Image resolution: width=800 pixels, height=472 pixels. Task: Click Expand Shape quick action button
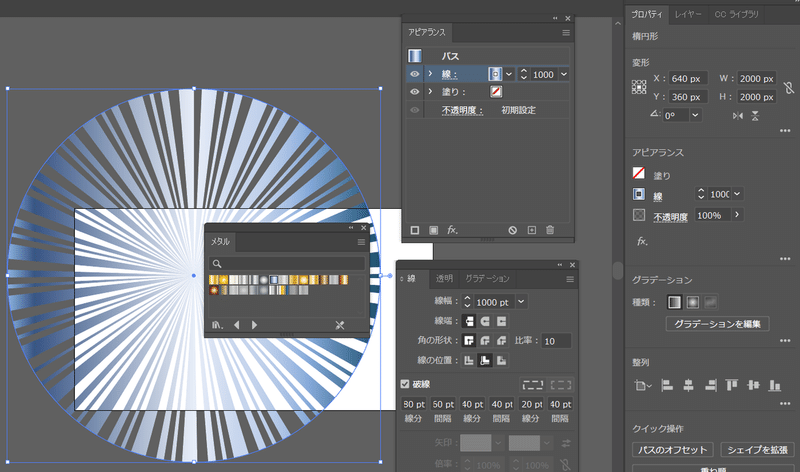tap(757, 450)
